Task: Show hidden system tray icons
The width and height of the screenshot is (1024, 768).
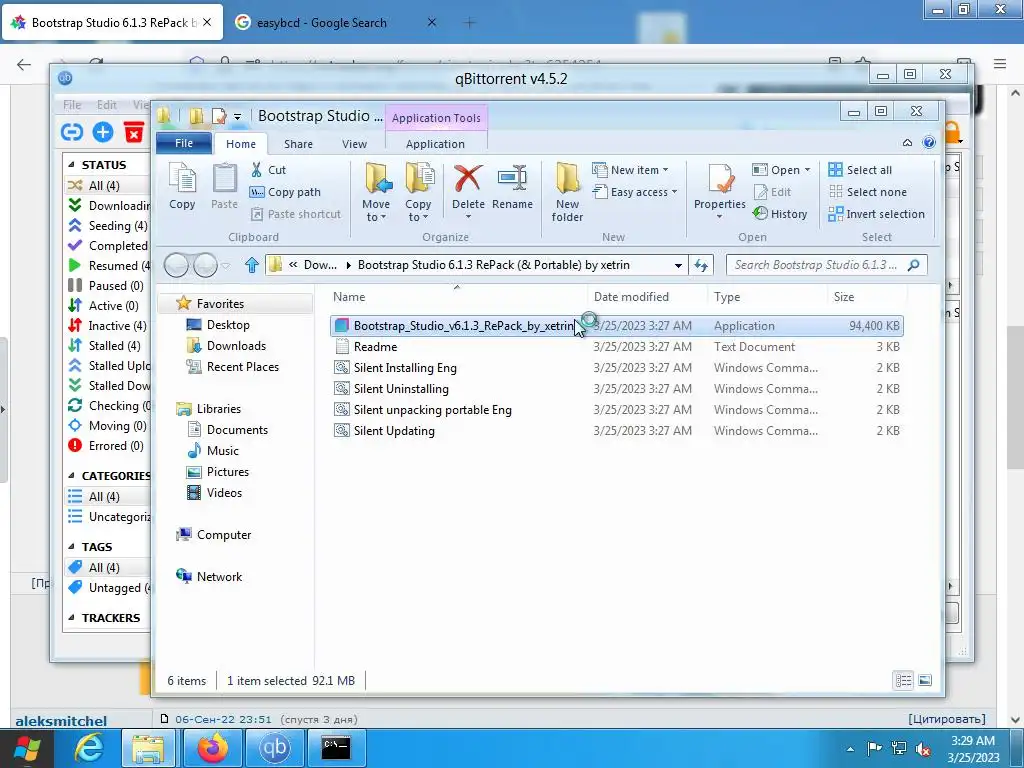Action: point(850,749)
